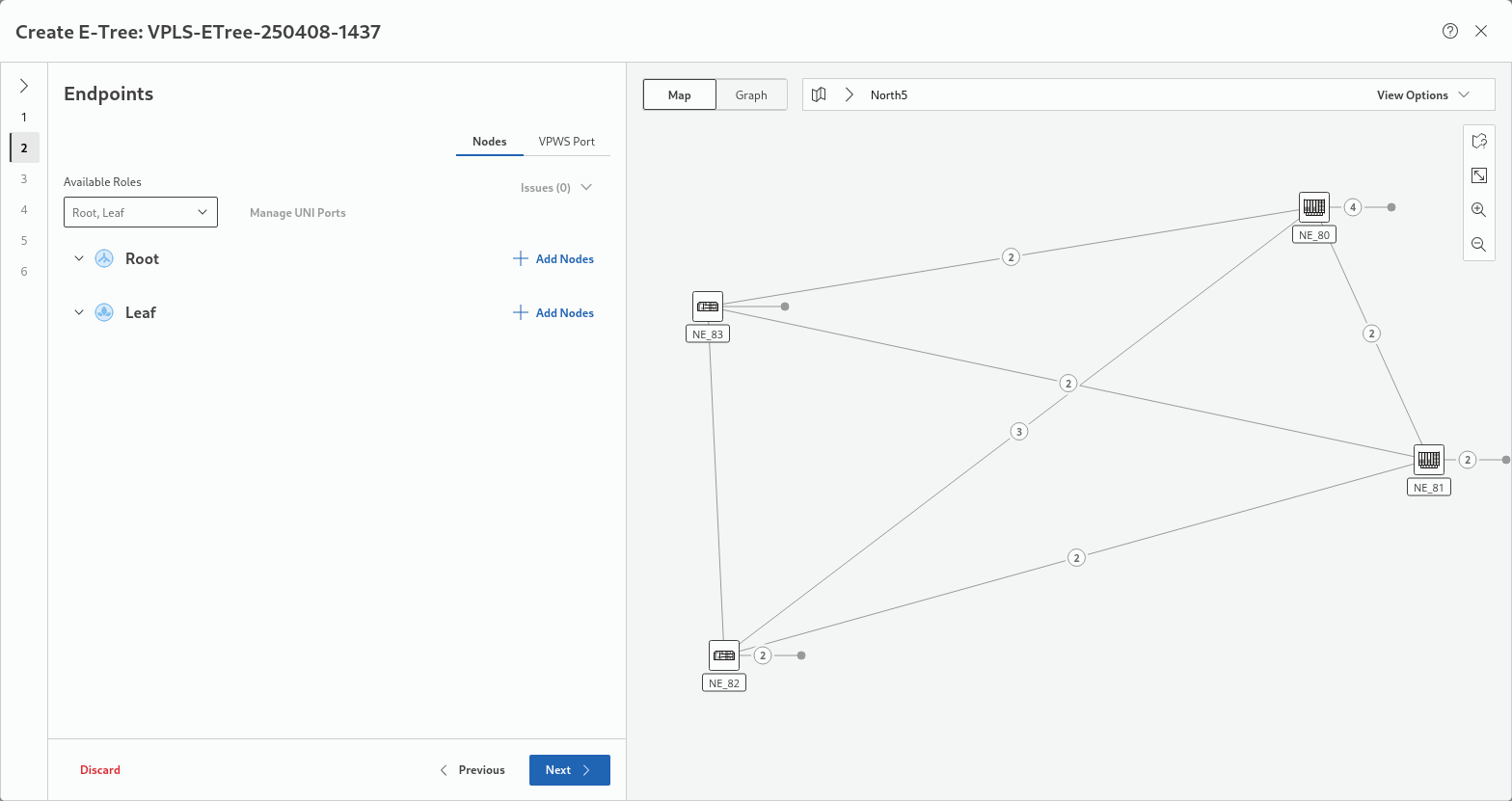Switch the view to Graph
The width and height of the screenshot is (1512, 801).
pos(751,94)
